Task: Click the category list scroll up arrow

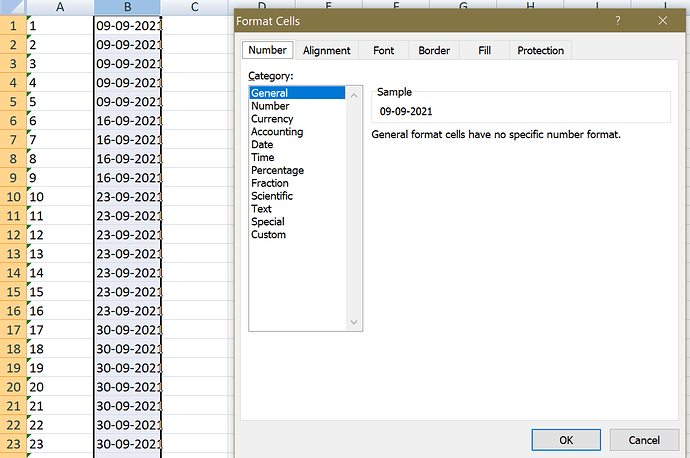Action: 354,95
